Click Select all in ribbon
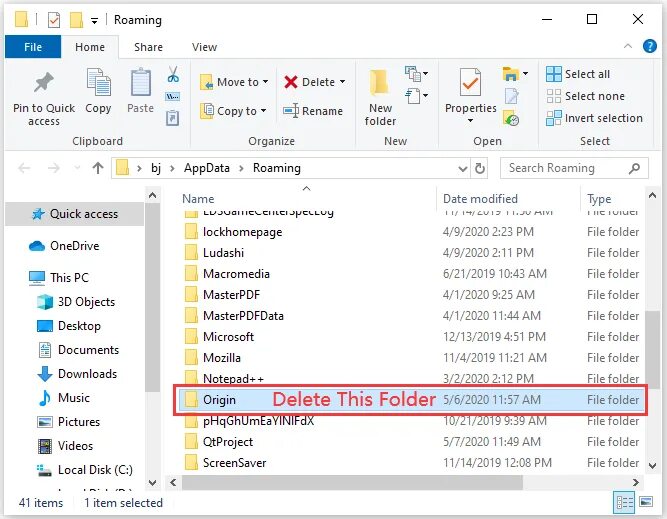Image resolution: width=667 pixels, height=519 pixels. click(578, 74)
